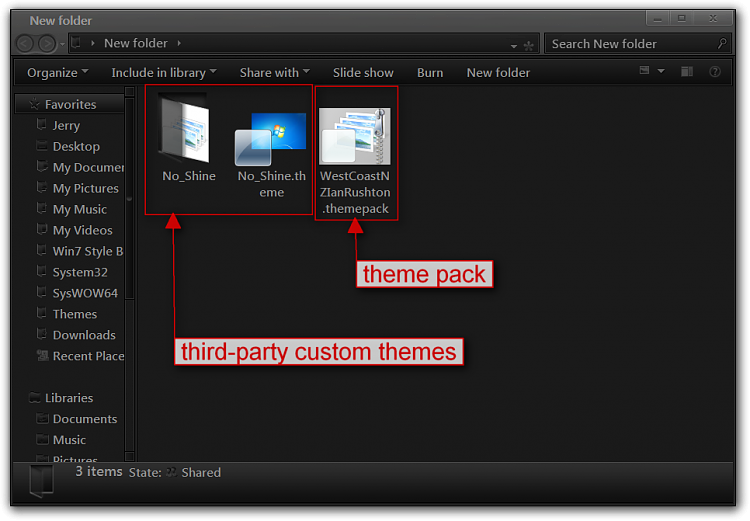The height and width of the screenshot is (521, 750).
Task: Click the New folder breadcrumb in address bar
Action: pyautogui.click(x=136, y=43)
